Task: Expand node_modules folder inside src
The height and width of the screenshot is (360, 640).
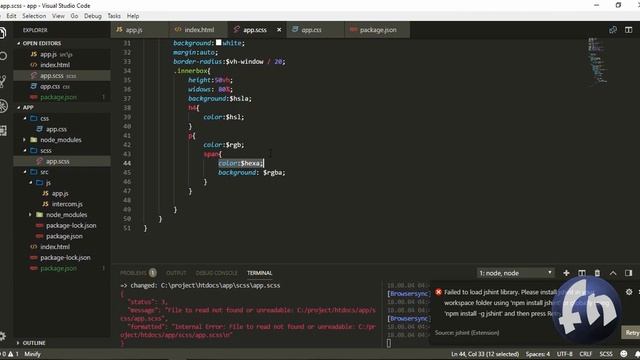Action: tap(62, 215)
